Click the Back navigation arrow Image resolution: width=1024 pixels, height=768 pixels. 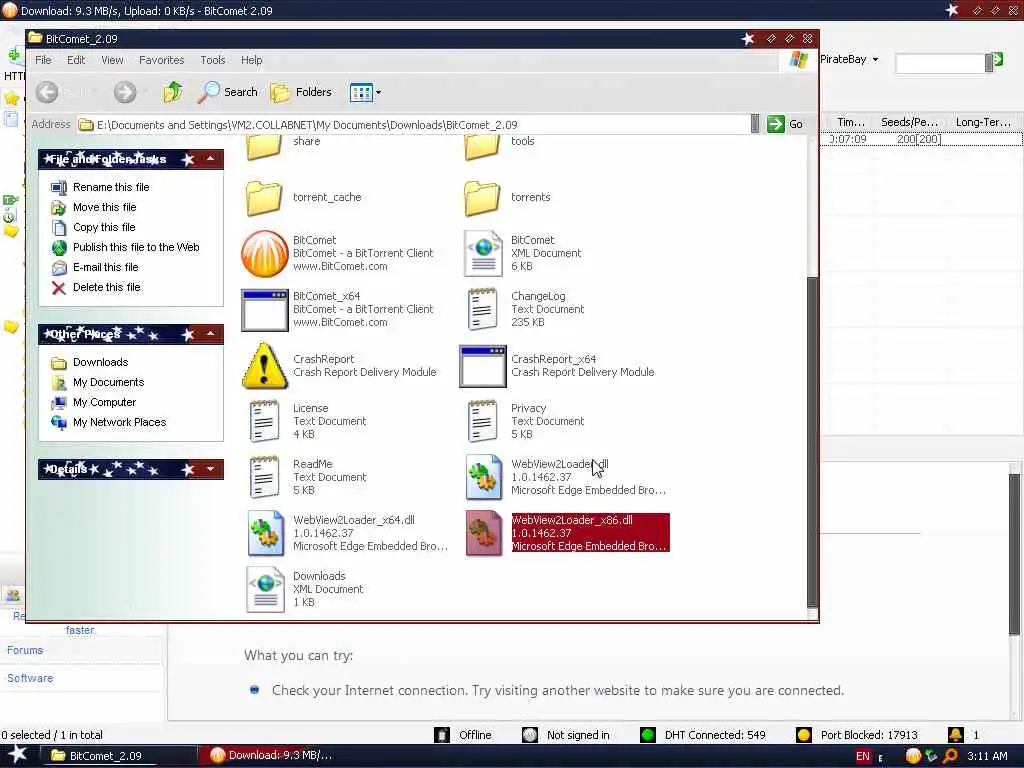(47, 92)
